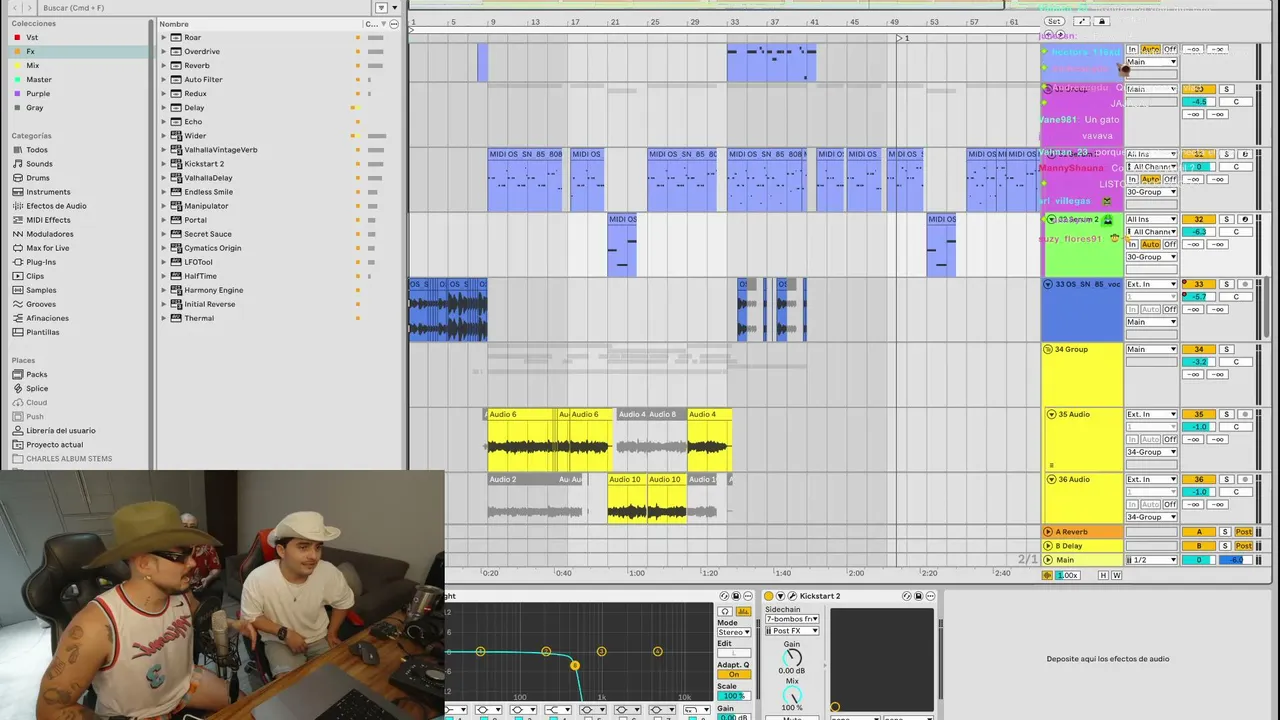Deactivate track 35 with its activator button
The height and width of the screenshot is (720, 1280).
click(1199, 414)
